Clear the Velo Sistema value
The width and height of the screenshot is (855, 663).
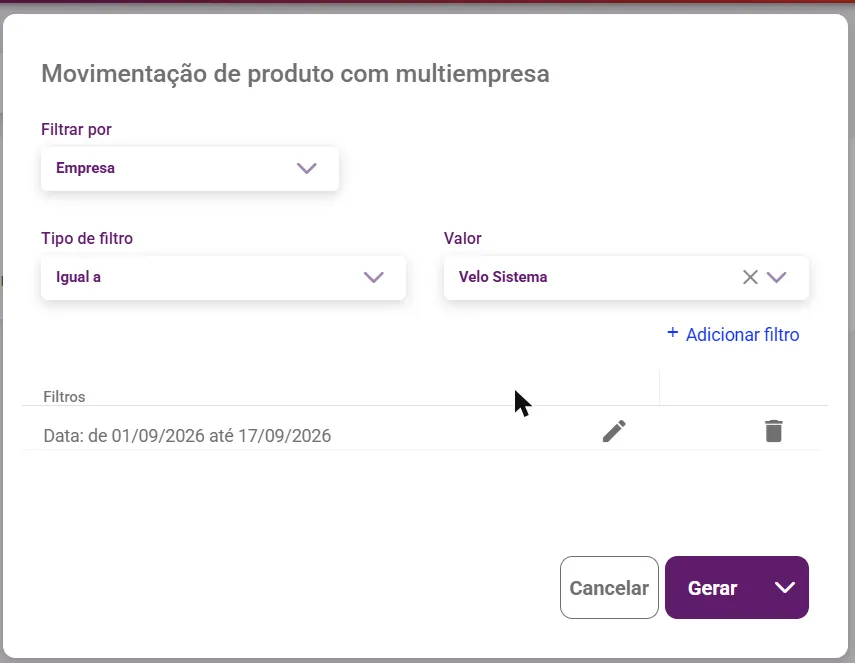750,277
